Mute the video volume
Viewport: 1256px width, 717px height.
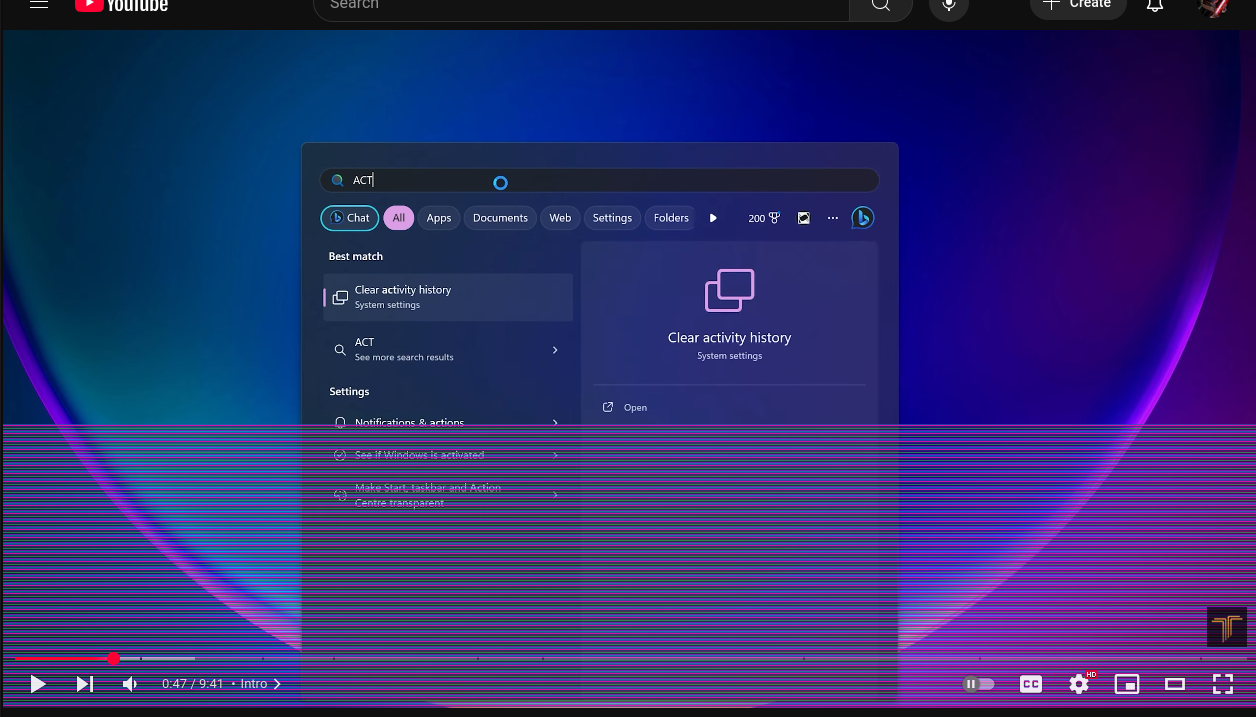pyautogui.click(x=130, y=684)
